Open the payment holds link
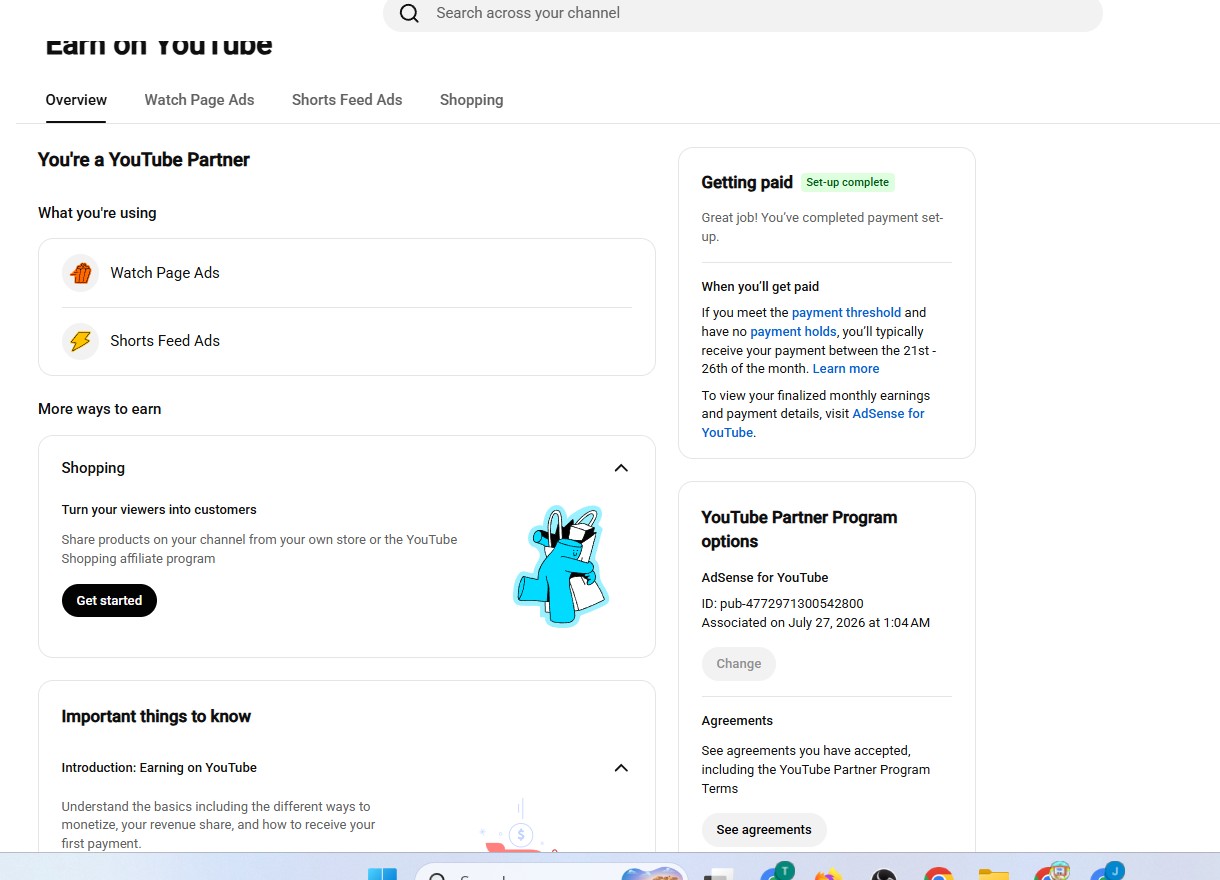 click(x=794, y=332)
